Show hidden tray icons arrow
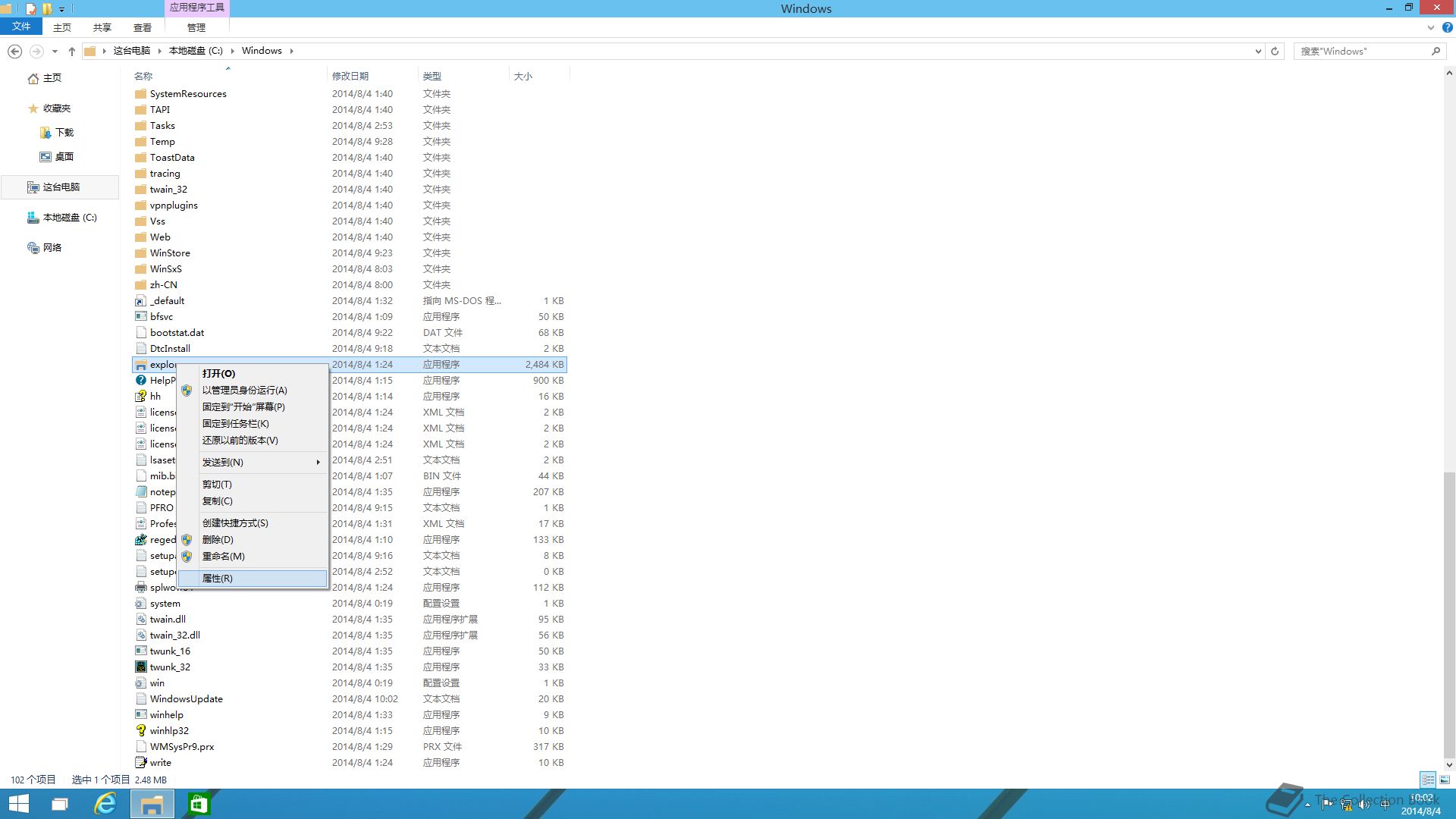Viewport: 1456px width, 819px height. click(x=1307, y=804)
